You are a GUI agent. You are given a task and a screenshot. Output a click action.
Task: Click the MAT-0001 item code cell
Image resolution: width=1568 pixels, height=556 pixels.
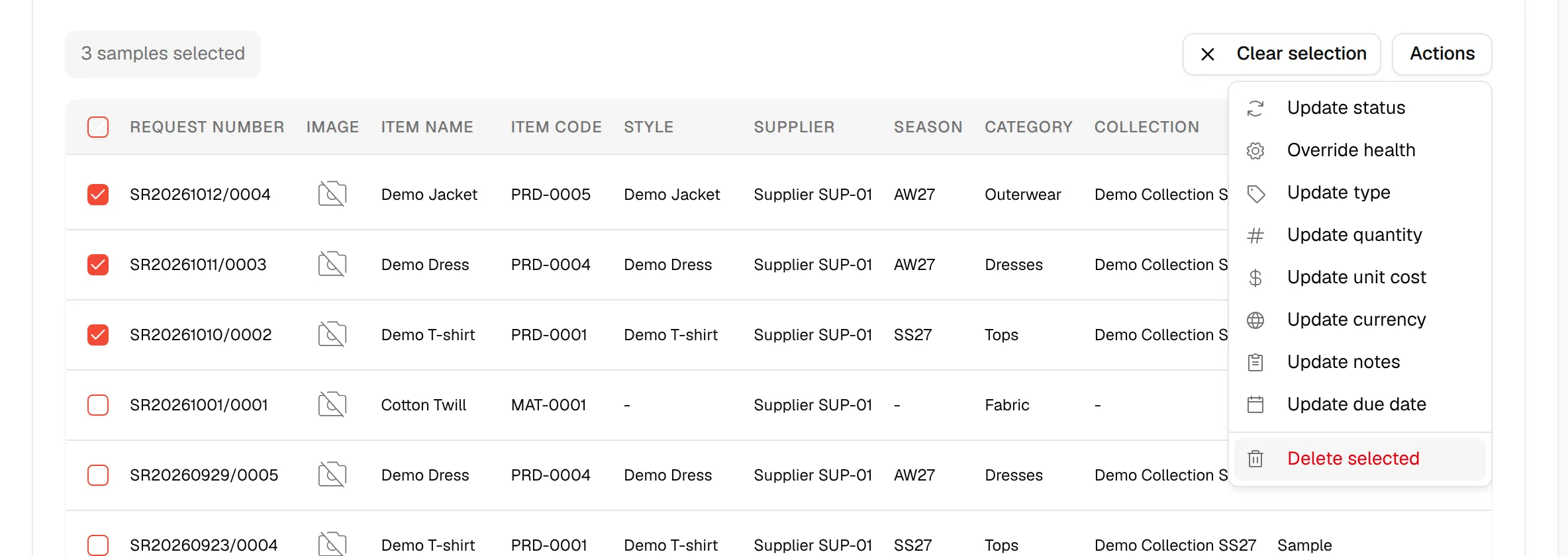(548, 405)
